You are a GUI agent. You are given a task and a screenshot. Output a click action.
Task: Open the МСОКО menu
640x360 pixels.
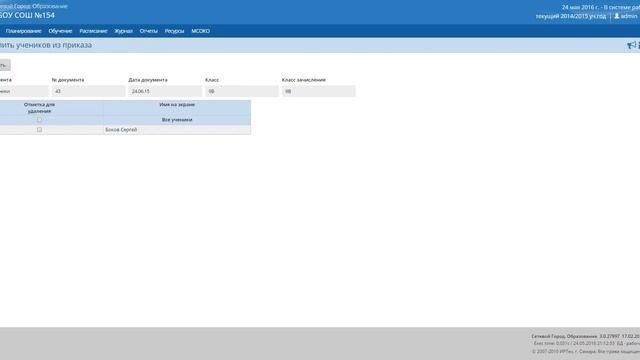point(200,31)
